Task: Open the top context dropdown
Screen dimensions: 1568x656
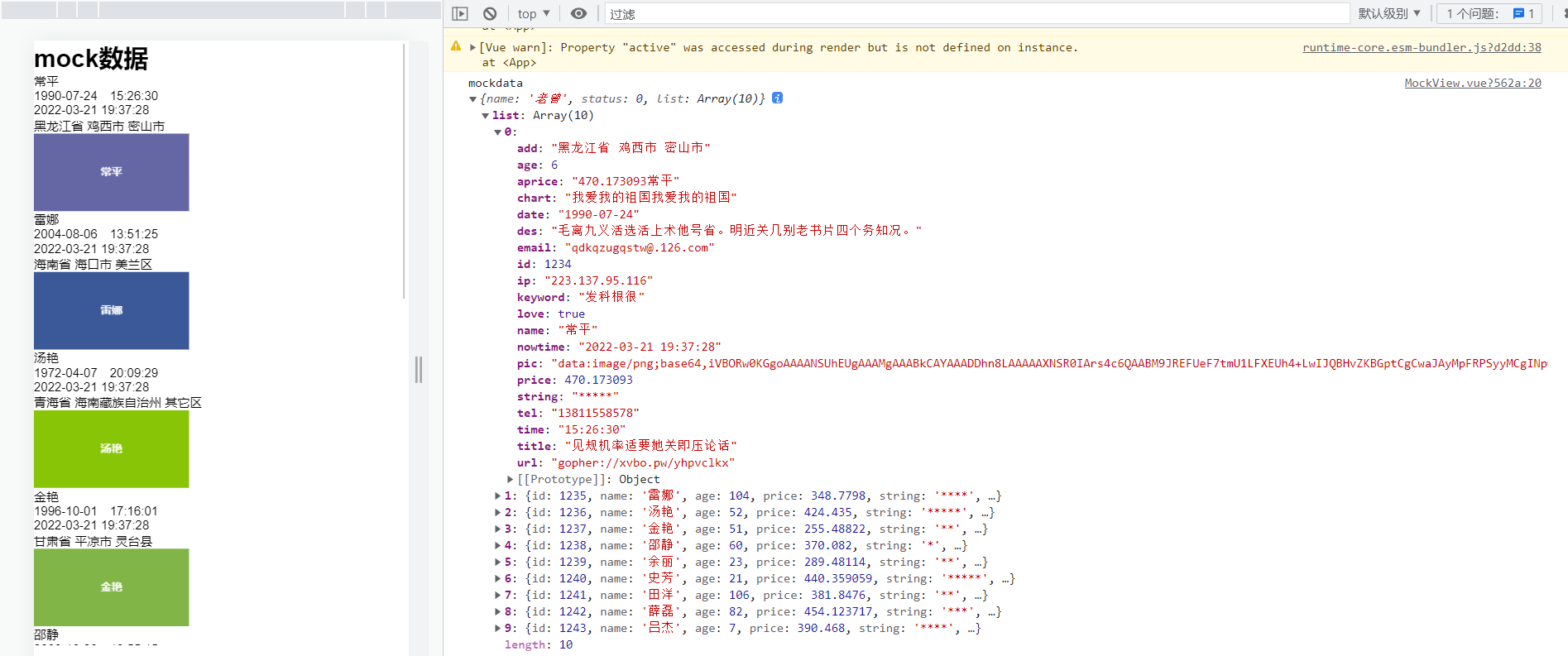Action: click(534, 13)
